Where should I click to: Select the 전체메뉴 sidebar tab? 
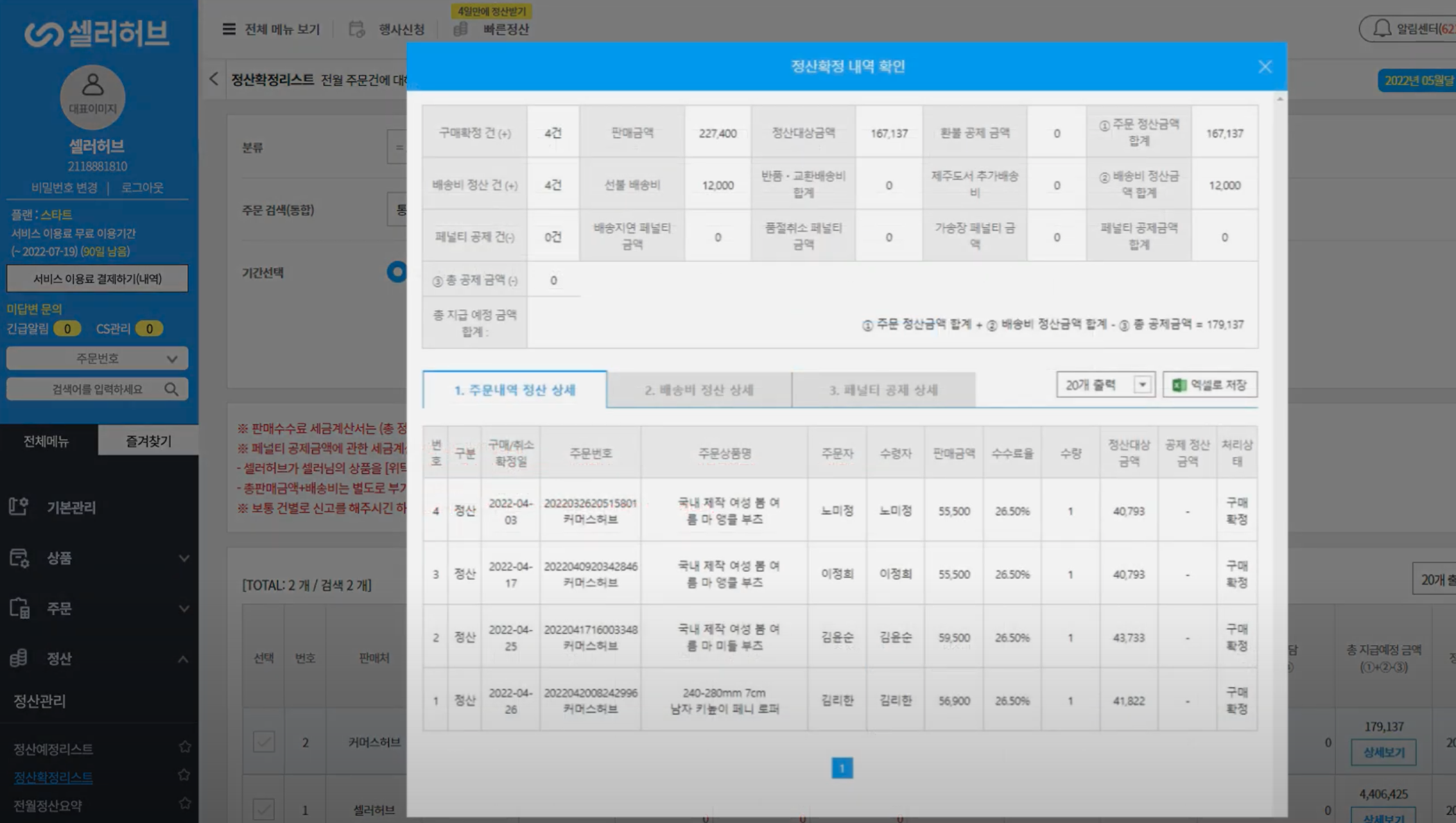[x=49, y=441]
